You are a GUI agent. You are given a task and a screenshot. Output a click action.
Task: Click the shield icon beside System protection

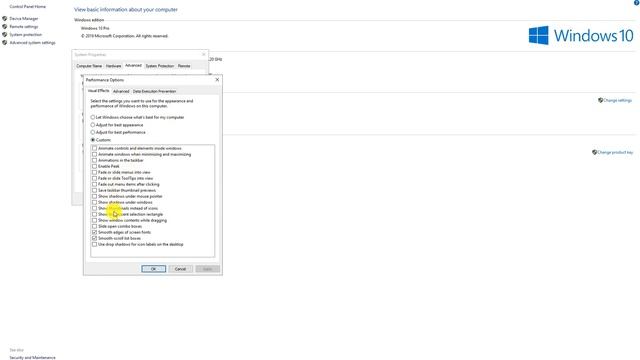(4, 35)
